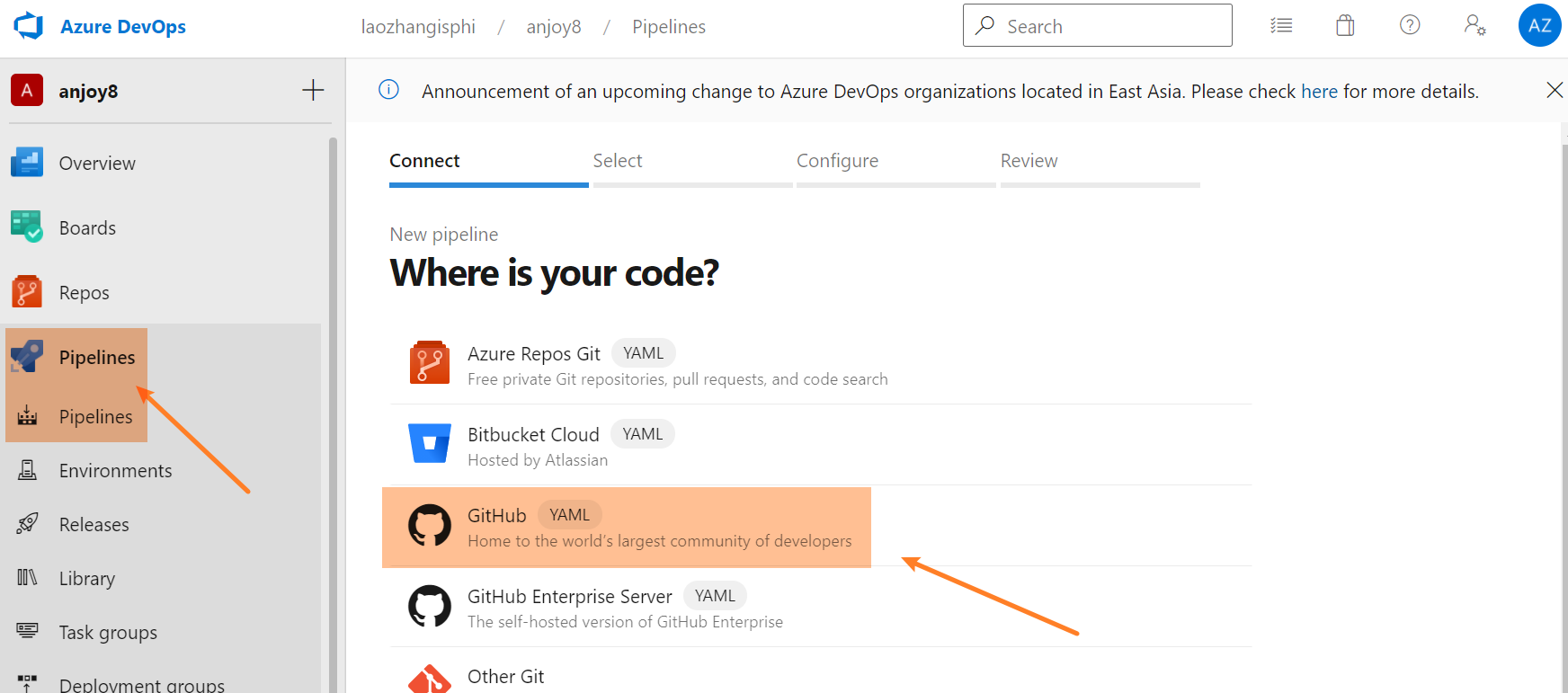Open the work items list icon

click(x=1281, y=25)
